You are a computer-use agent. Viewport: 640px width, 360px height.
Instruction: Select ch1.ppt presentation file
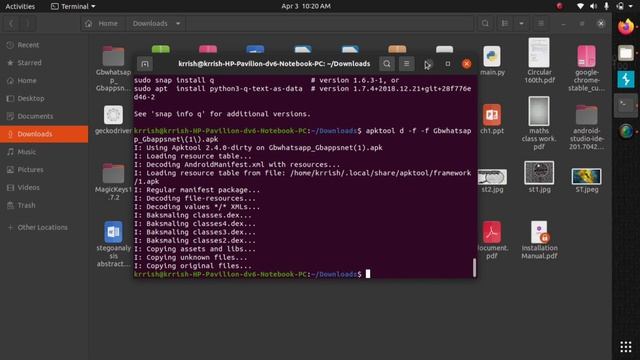click(492, 115)
